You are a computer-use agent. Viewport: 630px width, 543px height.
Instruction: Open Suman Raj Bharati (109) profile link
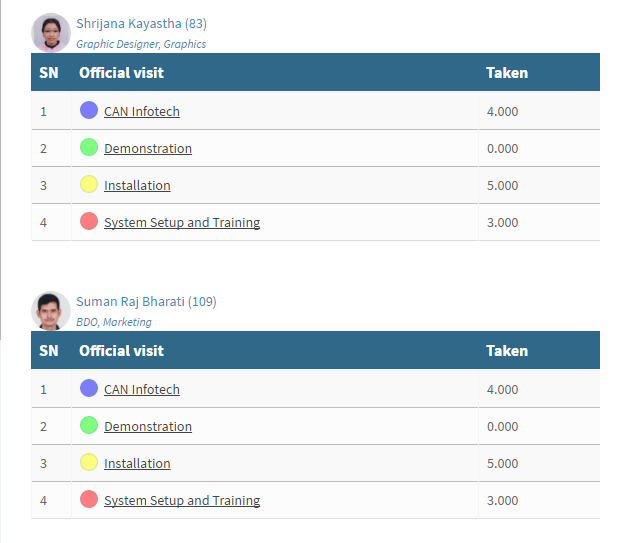click(x=146, y=302)
